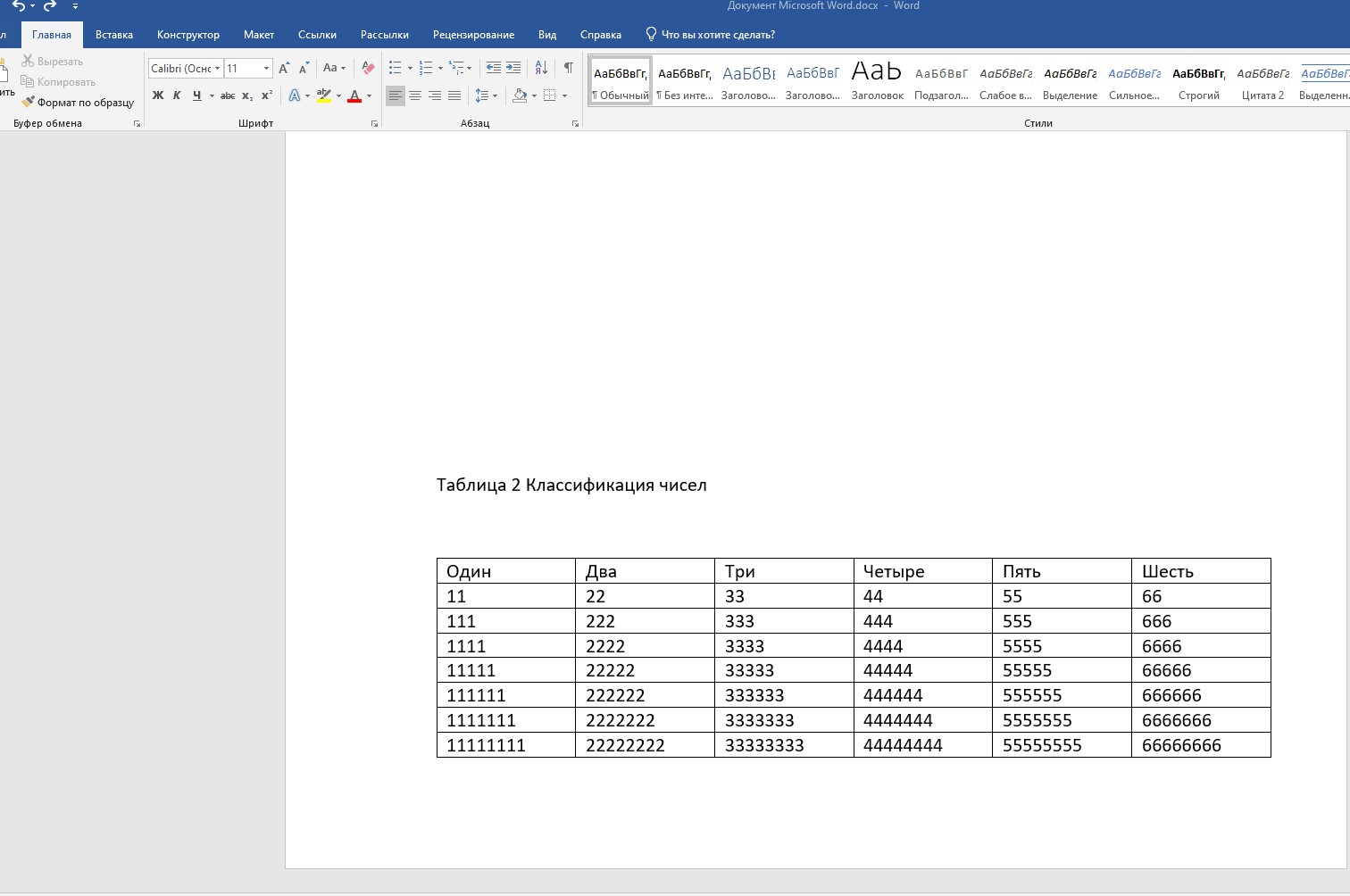The image size is (1350, 896).
Task: Sort the selection alphabetically
Action: (541, 68)
